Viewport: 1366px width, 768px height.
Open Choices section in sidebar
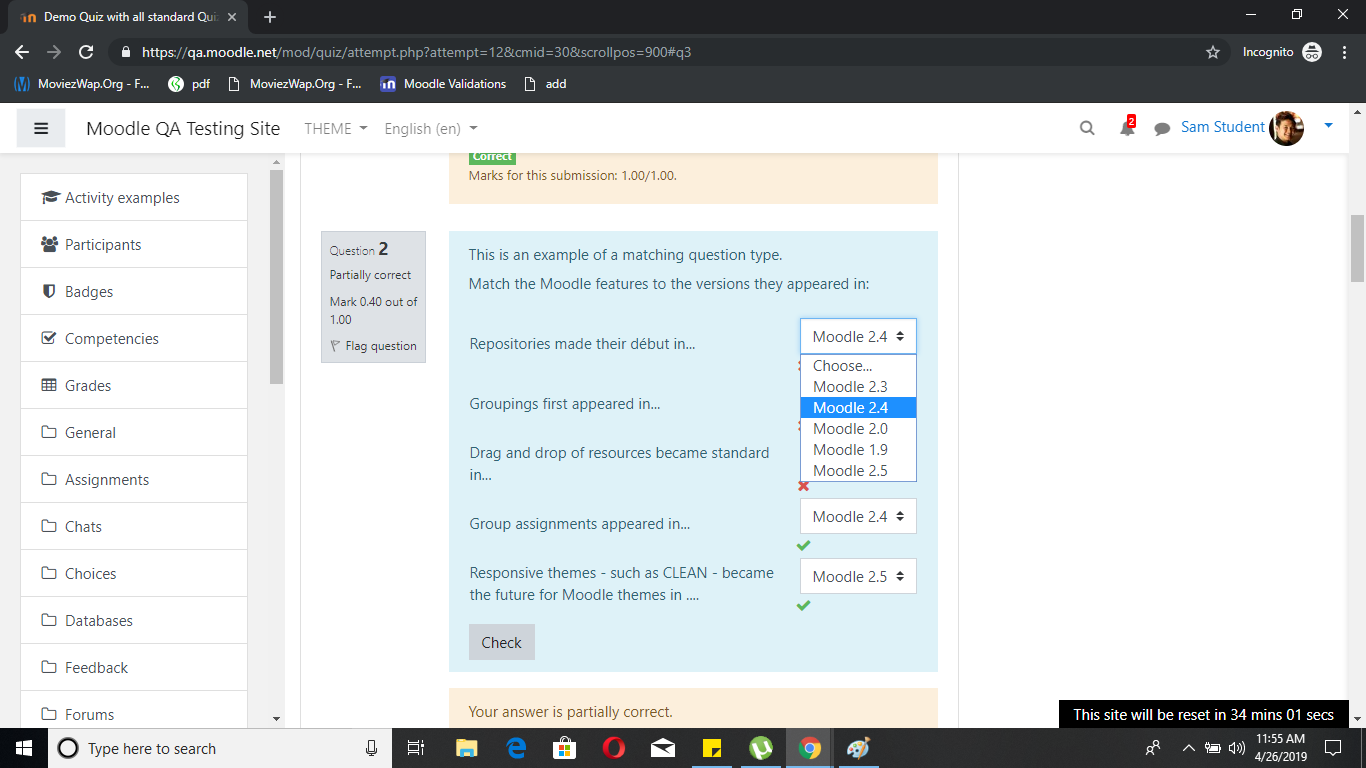coord(134,574)
